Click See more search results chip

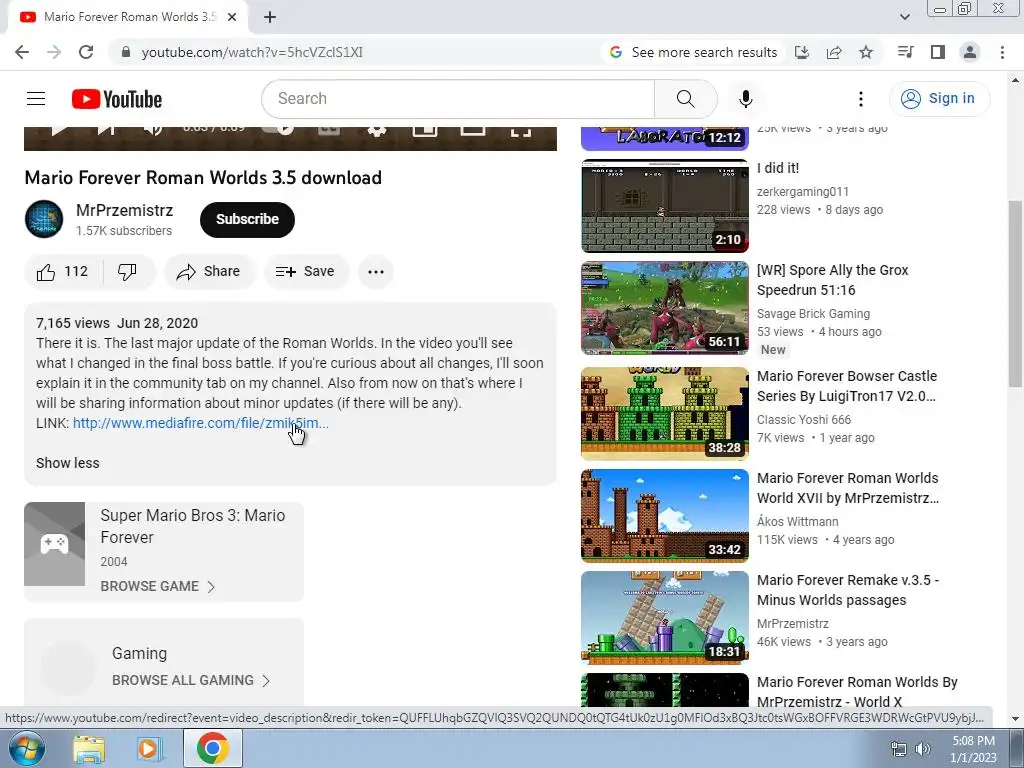point(694,52)
